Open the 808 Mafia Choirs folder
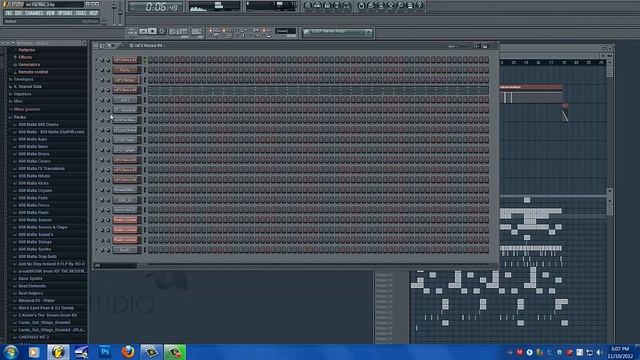Image resolution: width=640 pixels, height=360 pixels. click(x=34, y=161)
